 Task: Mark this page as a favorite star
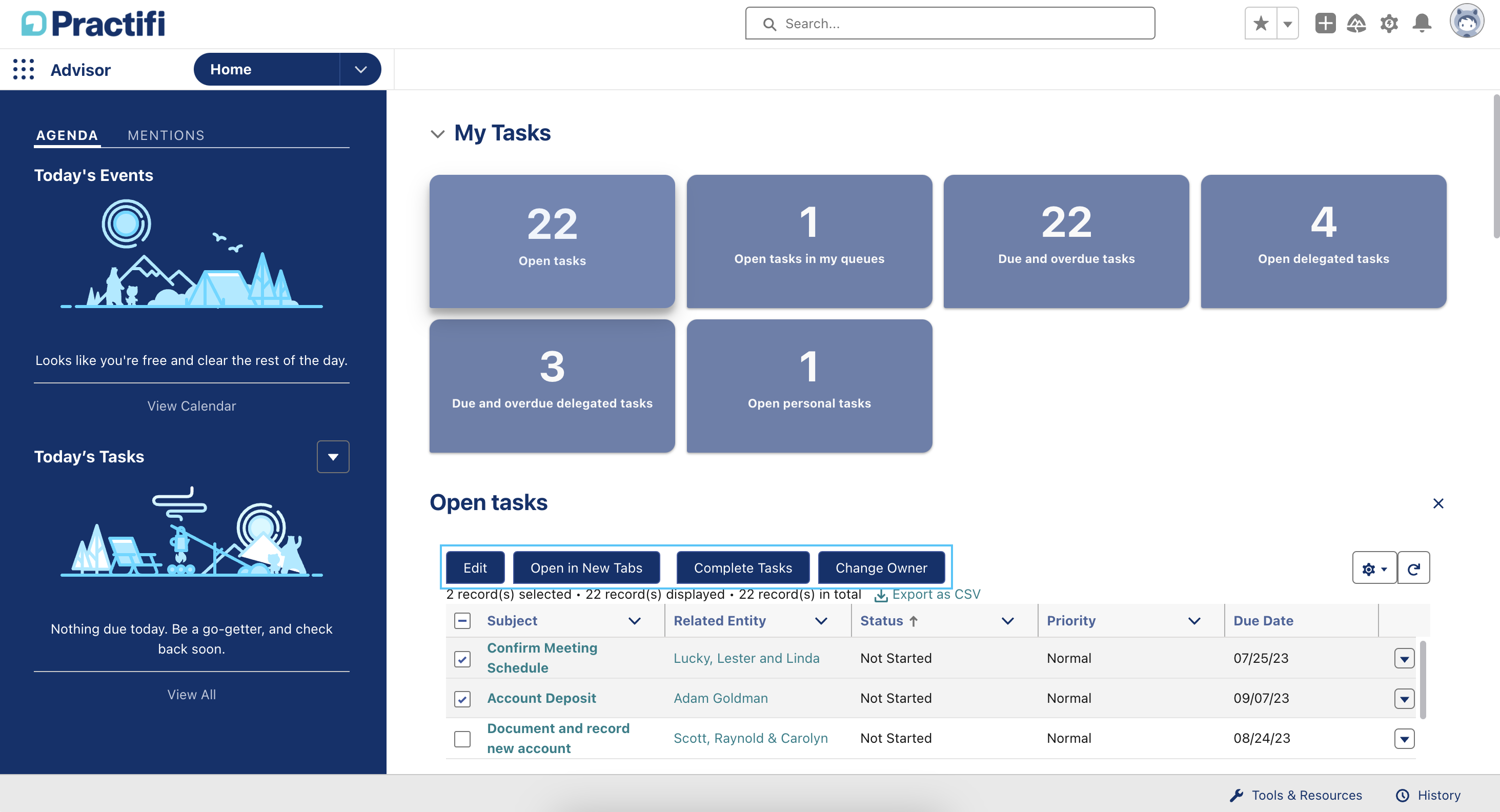pos(1260,23)
